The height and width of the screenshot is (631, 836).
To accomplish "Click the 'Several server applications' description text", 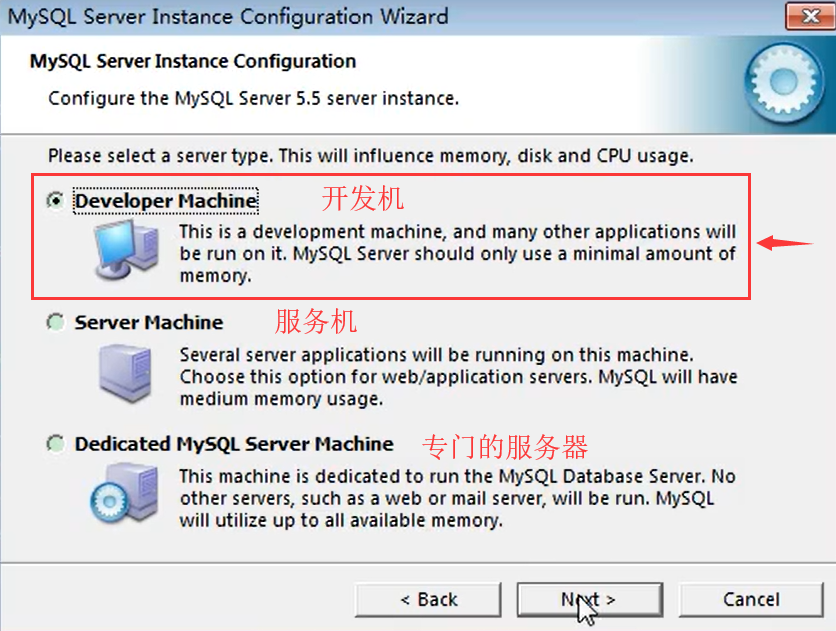I will [459, 377].
